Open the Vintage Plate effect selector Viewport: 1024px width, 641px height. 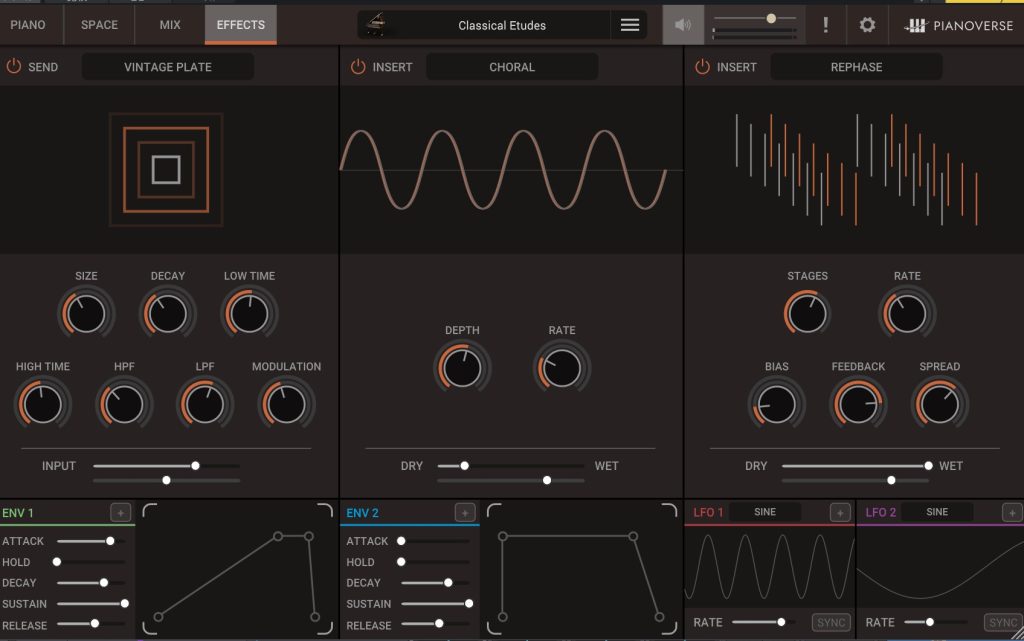[167, 67]
